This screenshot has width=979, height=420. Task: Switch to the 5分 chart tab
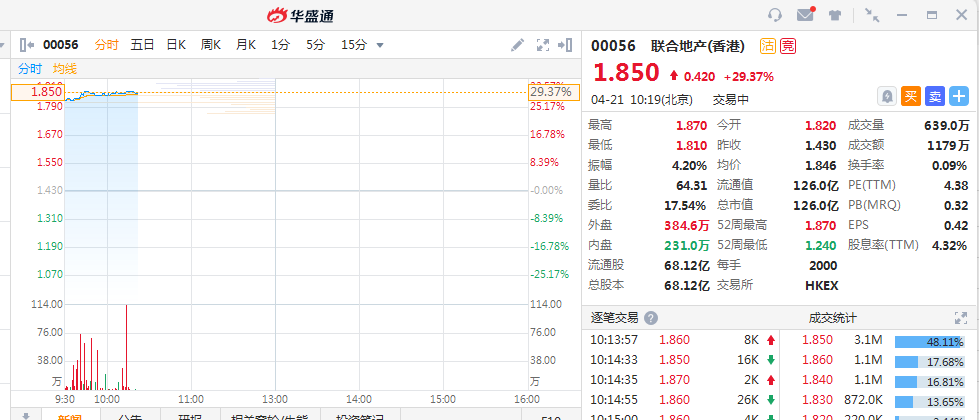315,44
